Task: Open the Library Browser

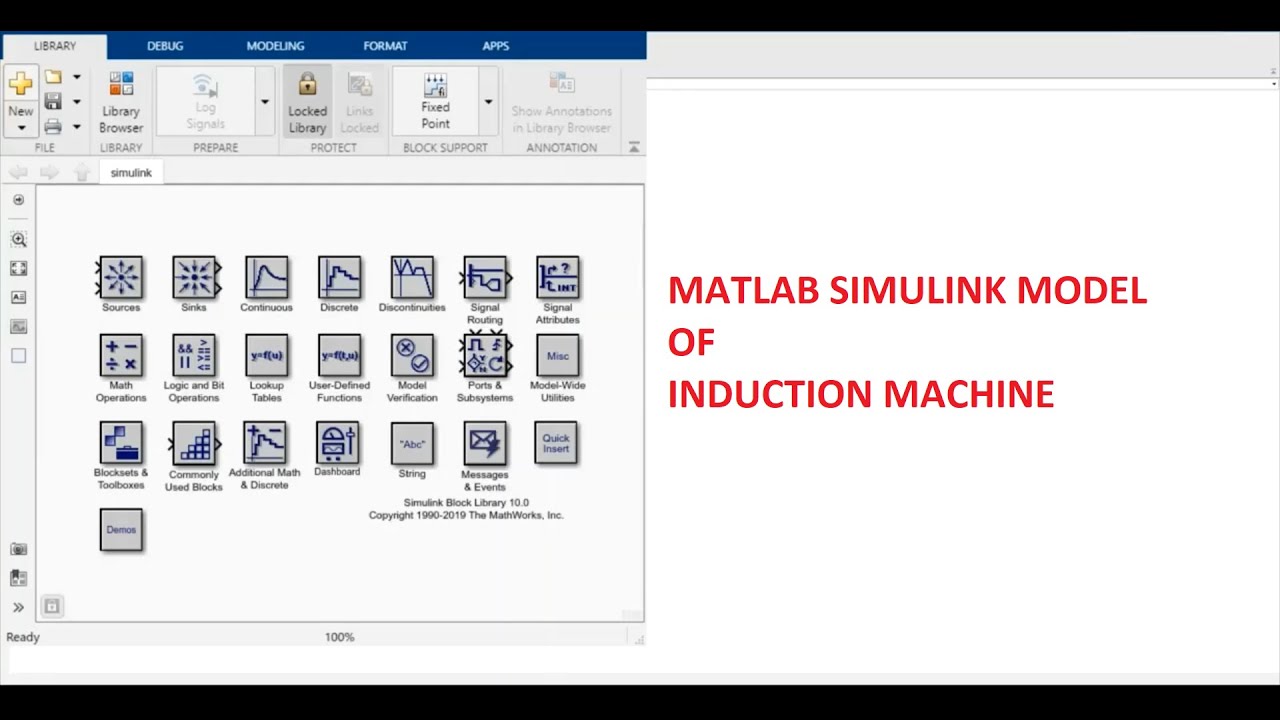Action: point(121,102)
